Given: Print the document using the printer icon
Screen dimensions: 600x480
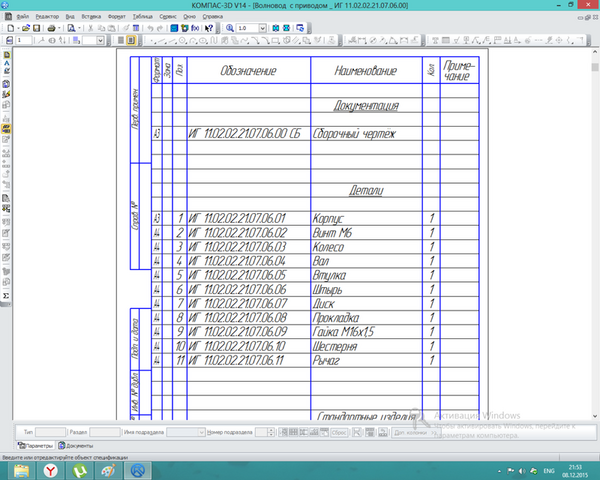Looking at the screenshot, I should 51,28.
